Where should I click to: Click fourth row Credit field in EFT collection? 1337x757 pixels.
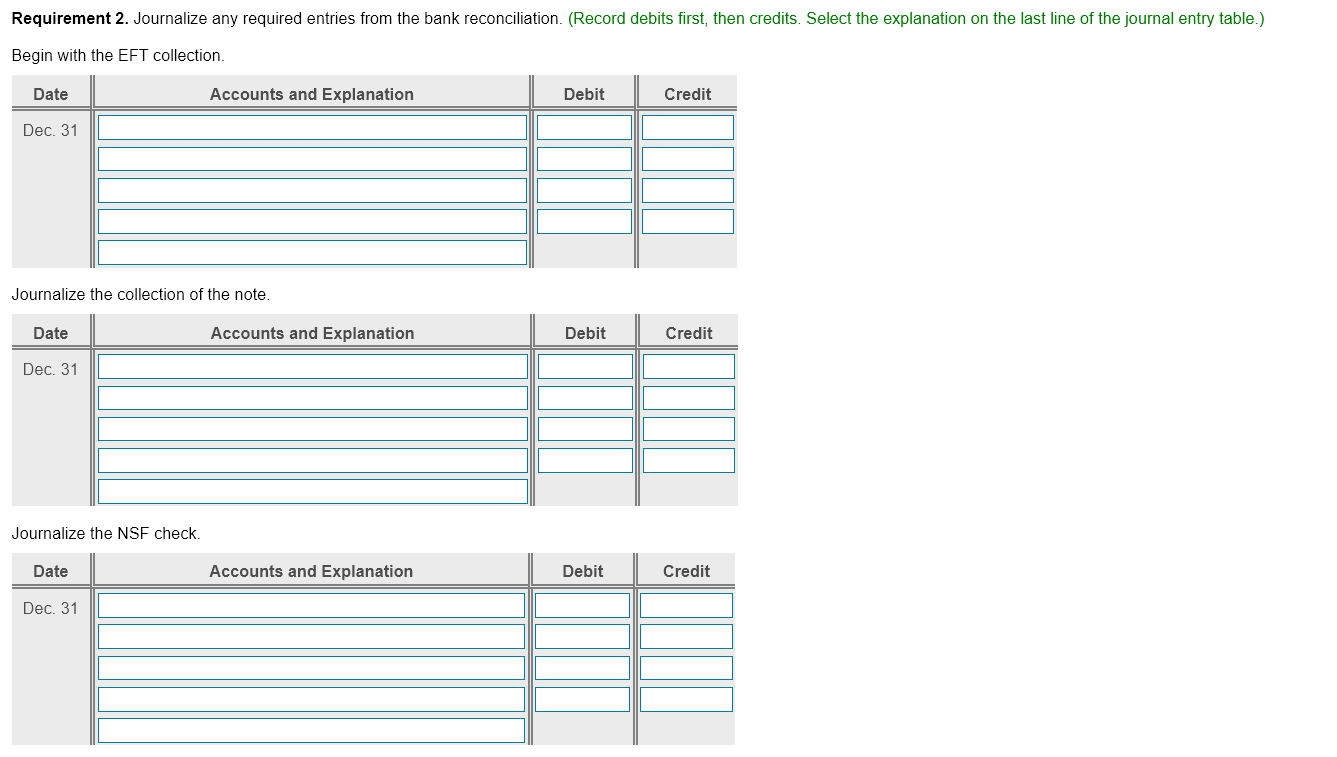(688, 221)
